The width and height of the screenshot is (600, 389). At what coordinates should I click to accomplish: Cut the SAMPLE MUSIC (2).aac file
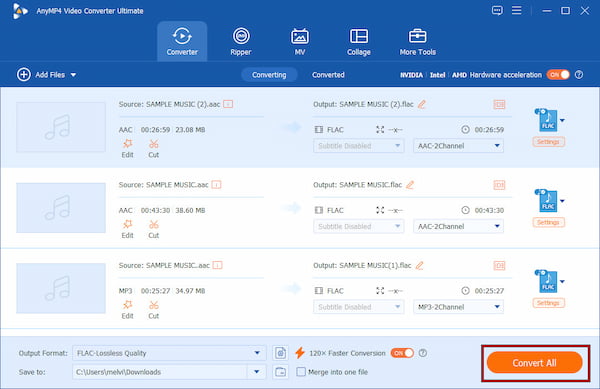(x=153, y=148)
